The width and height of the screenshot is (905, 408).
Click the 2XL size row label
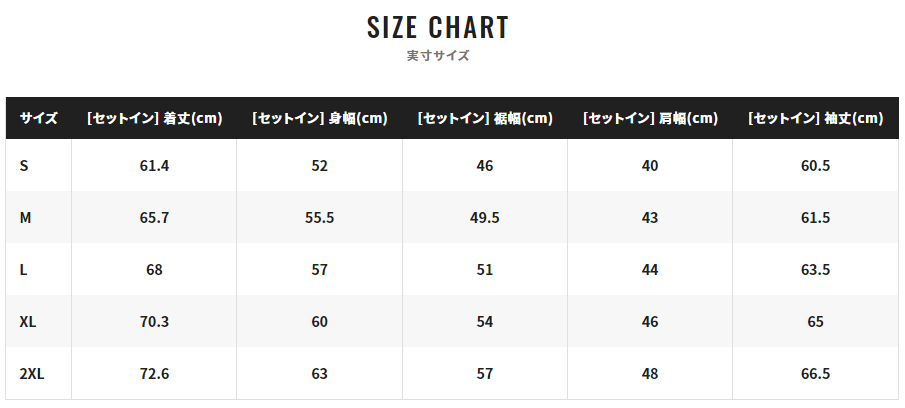coord(32,373)
